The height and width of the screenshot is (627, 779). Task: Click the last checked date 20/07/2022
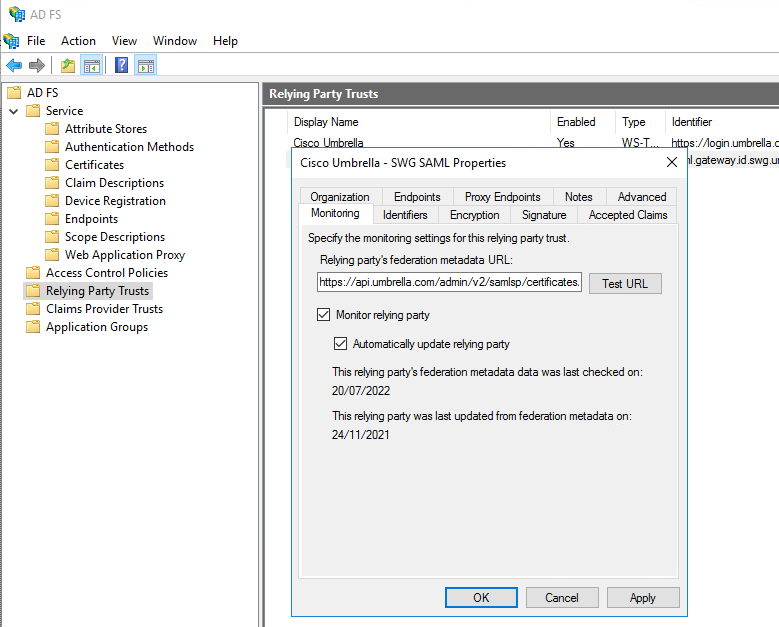(x=361, y=391)
